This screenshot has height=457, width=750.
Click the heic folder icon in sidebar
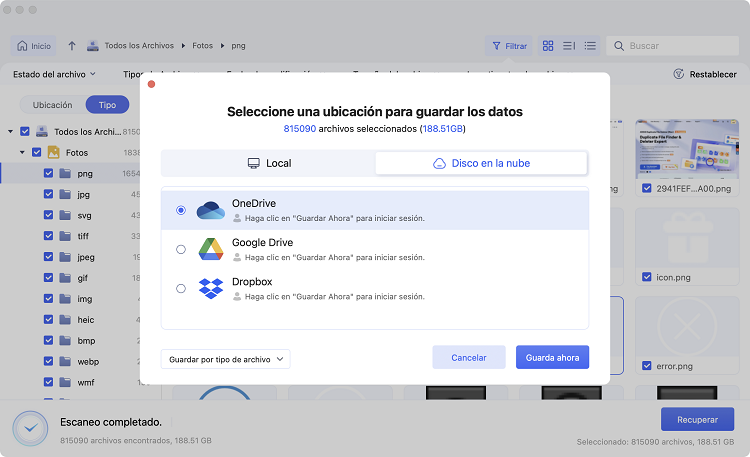click(x=65, y=320)
